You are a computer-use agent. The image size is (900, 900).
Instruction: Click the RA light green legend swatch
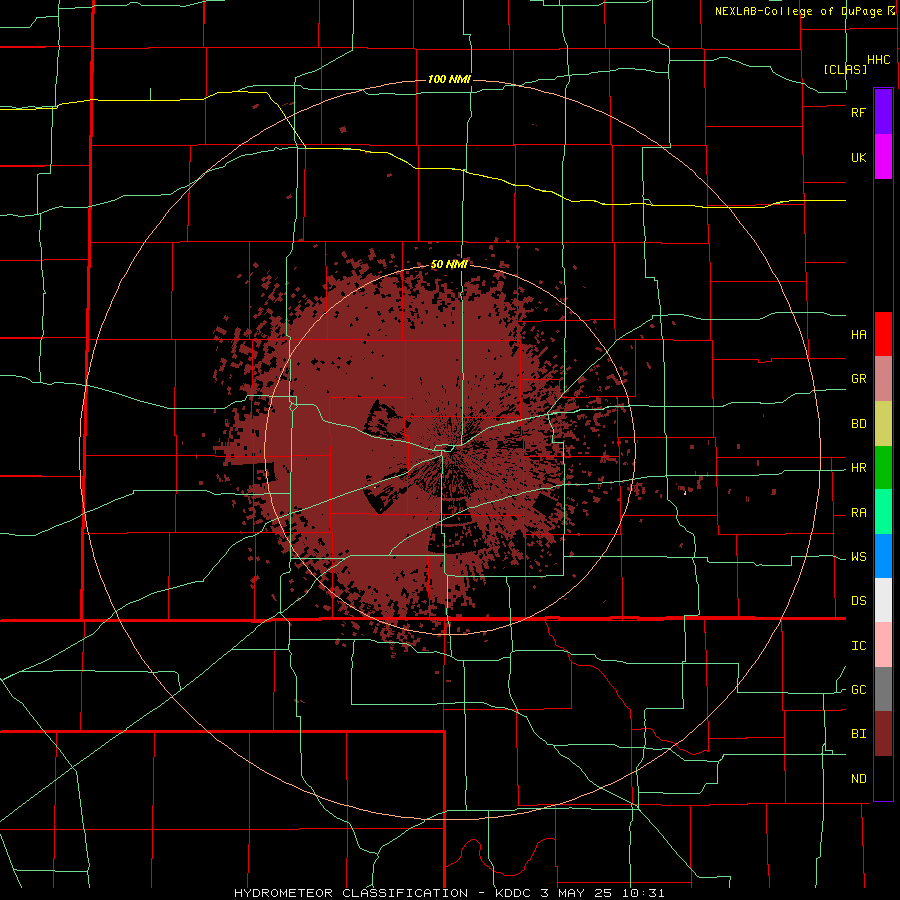[883, 512]
